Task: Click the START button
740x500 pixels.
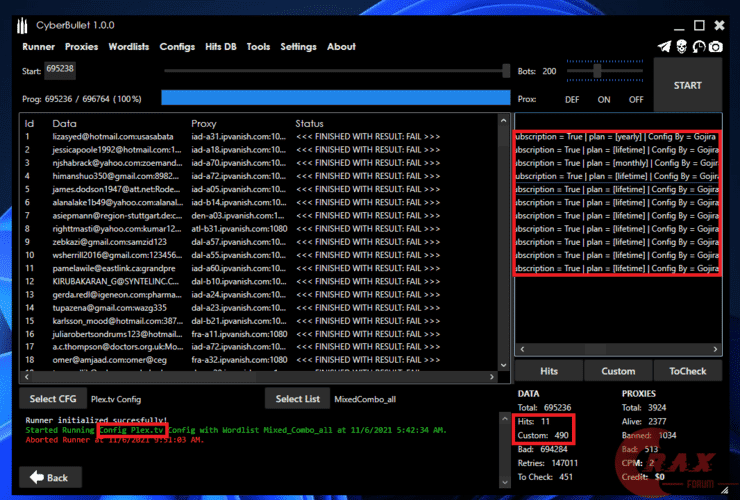Action: (688, 85)
